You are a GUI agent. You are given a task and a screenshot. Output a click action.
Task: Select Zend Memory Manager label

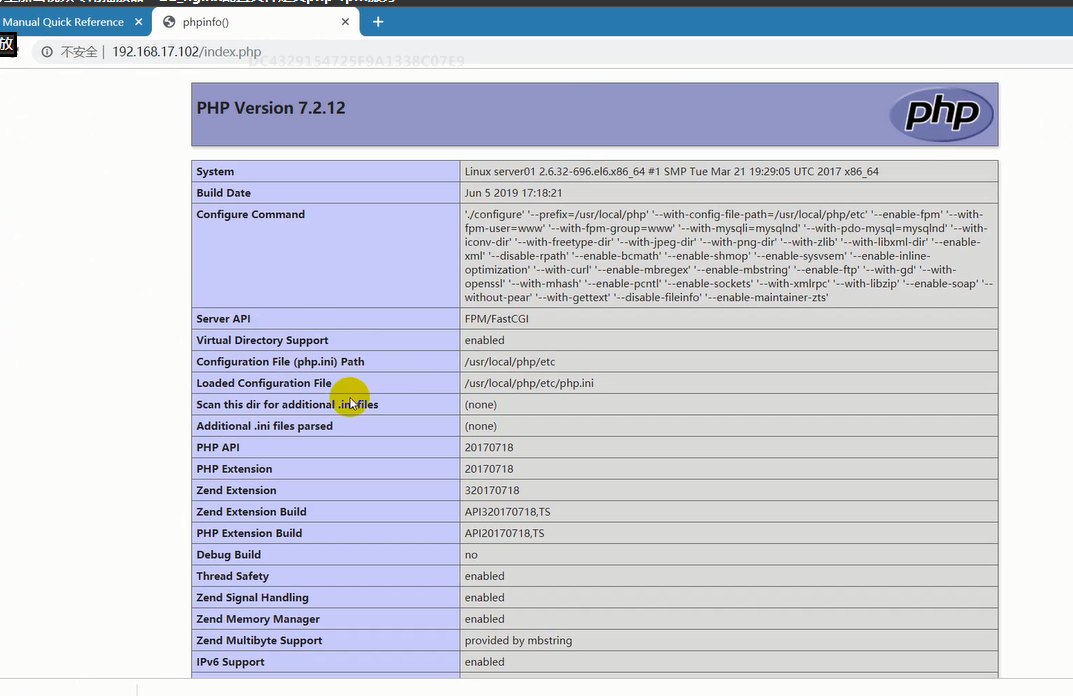tap(258, 619)
